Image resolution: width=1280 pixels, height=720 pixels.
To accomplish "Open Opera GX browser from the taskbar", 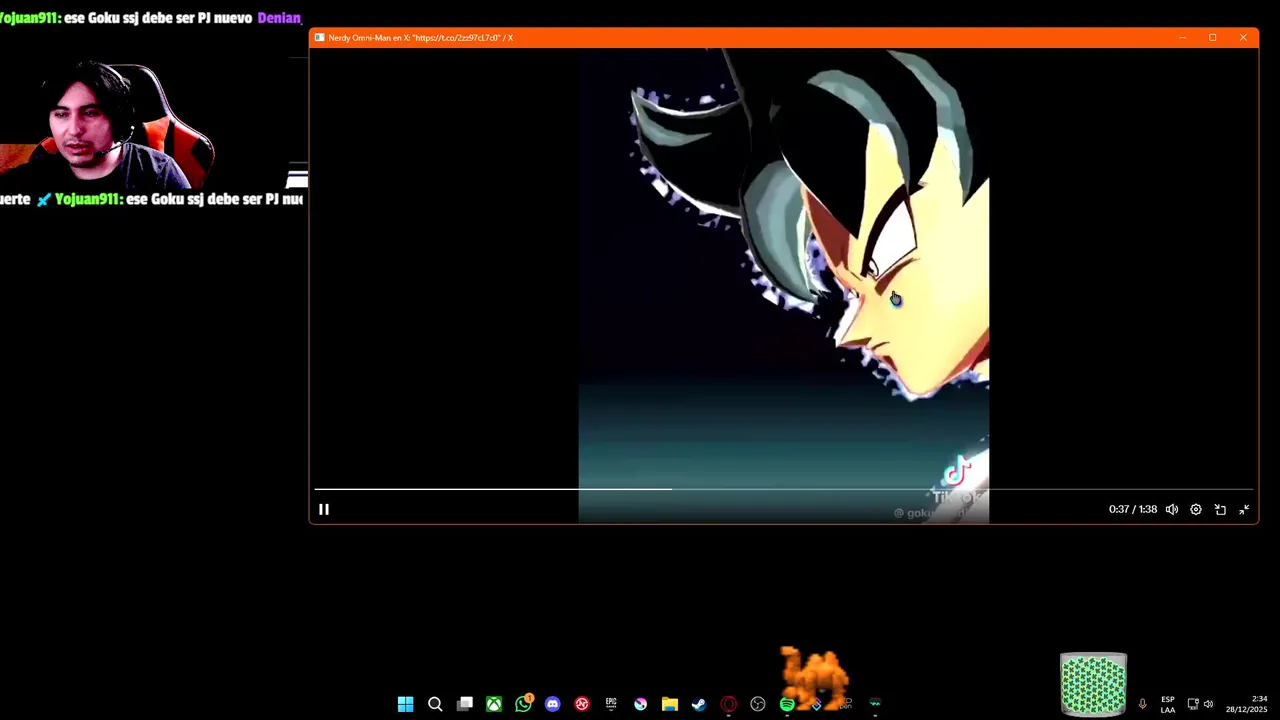I will (728, 704).
